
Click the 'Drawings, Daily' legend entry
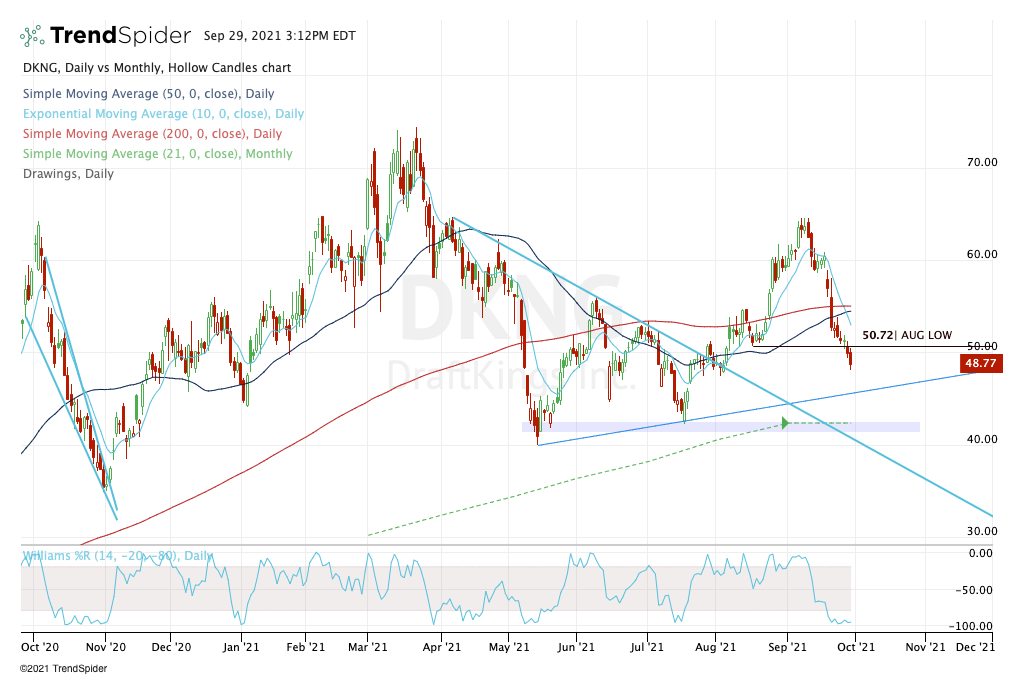point(68,174)
